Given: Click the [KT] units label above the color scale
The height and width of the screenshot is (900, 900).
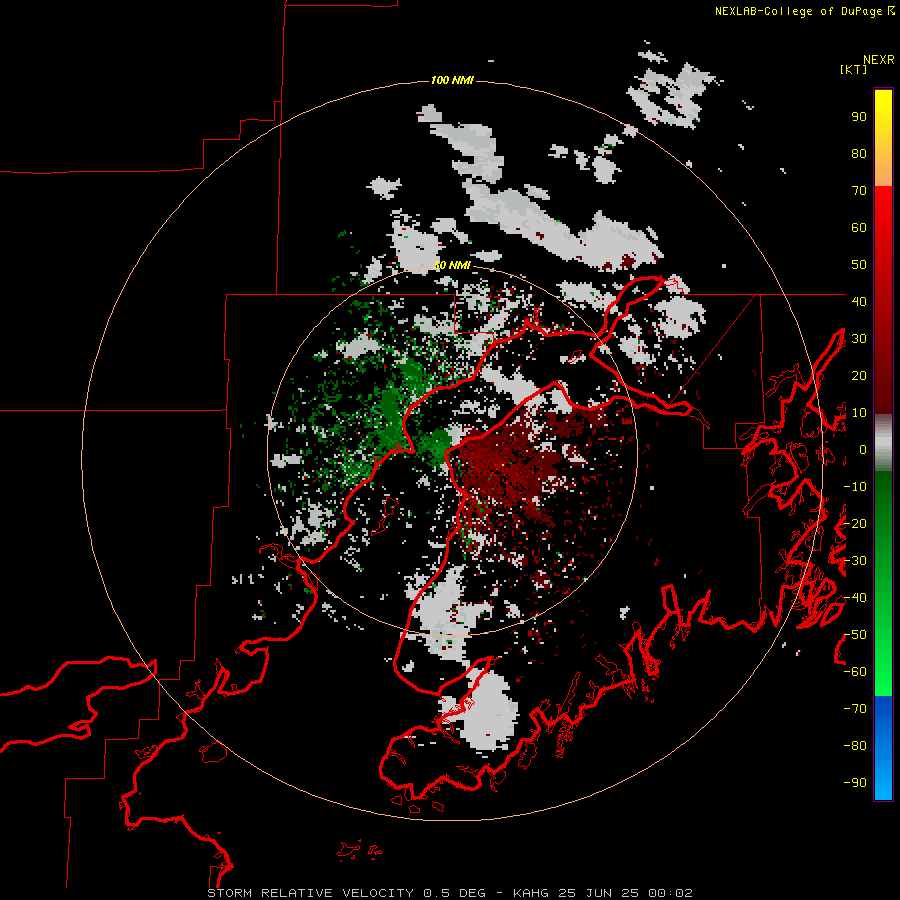Looking at the screenshot, I should click(x=854, y=69).
